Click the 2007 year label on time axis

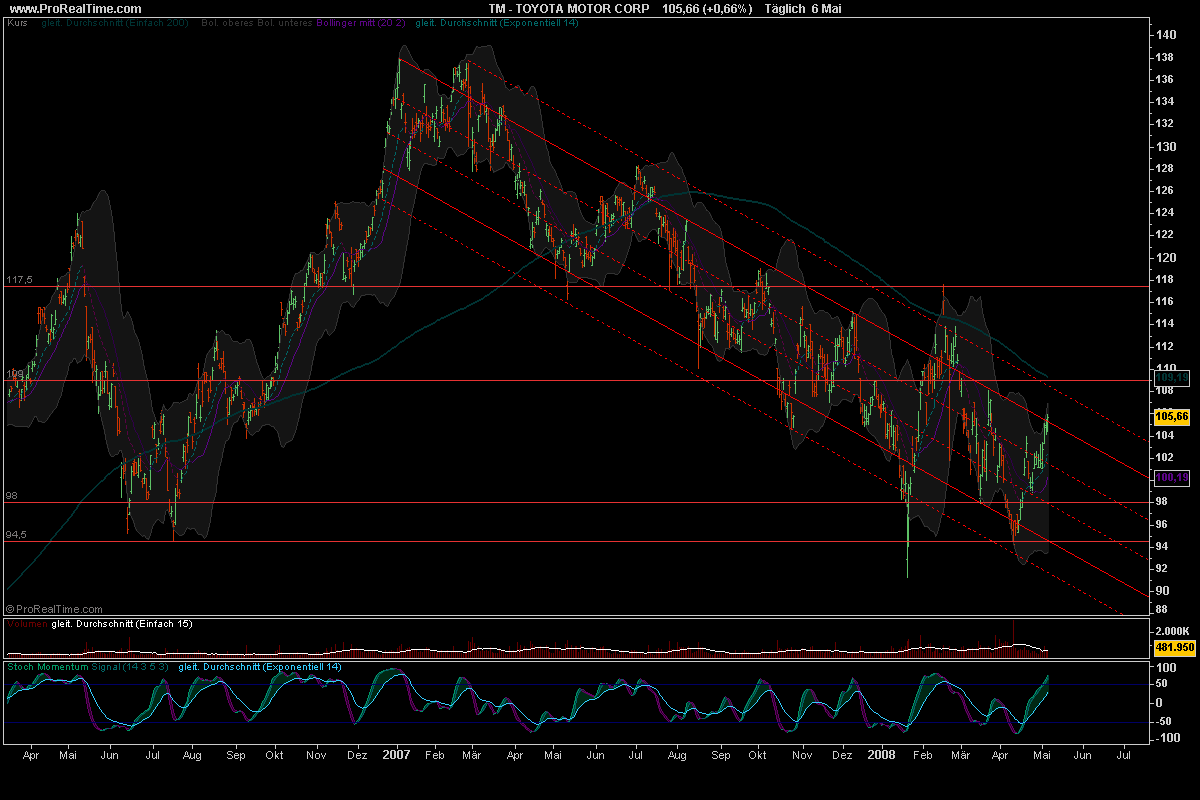click(395, 756)
